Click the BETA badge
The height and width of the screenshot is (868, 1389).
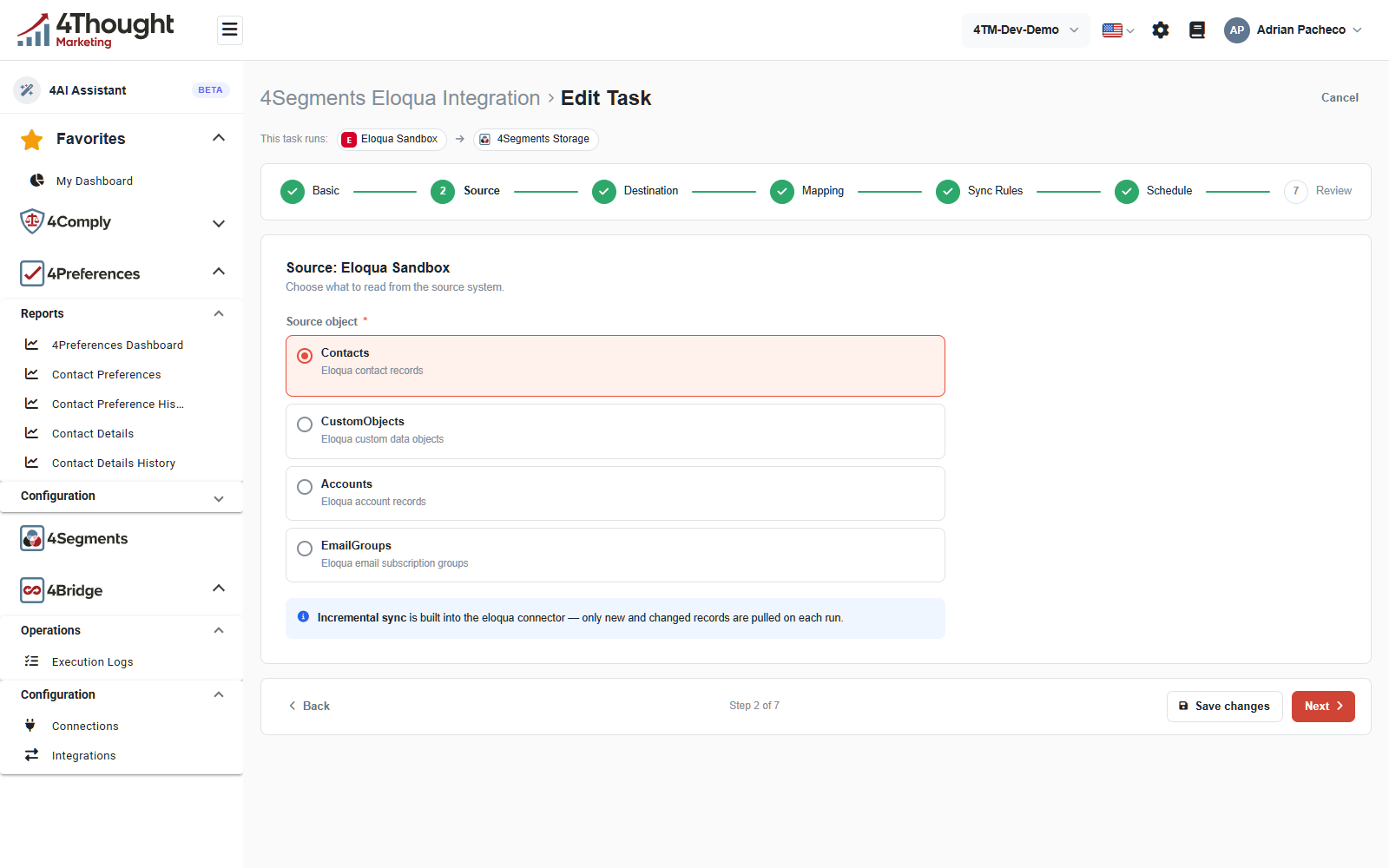click(210, 90)
